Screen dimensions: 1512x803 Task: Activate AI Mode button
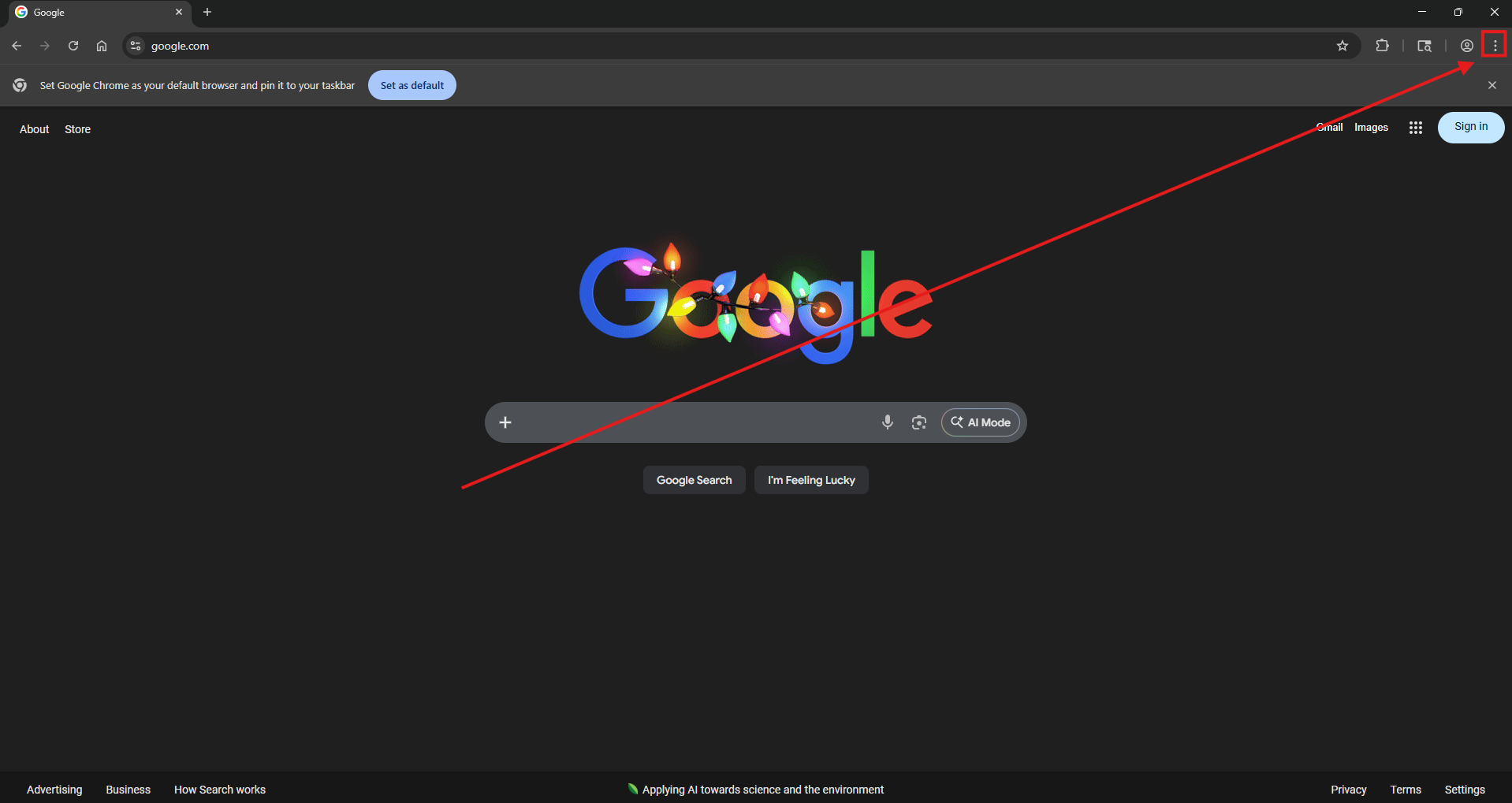tap(981, 422)
